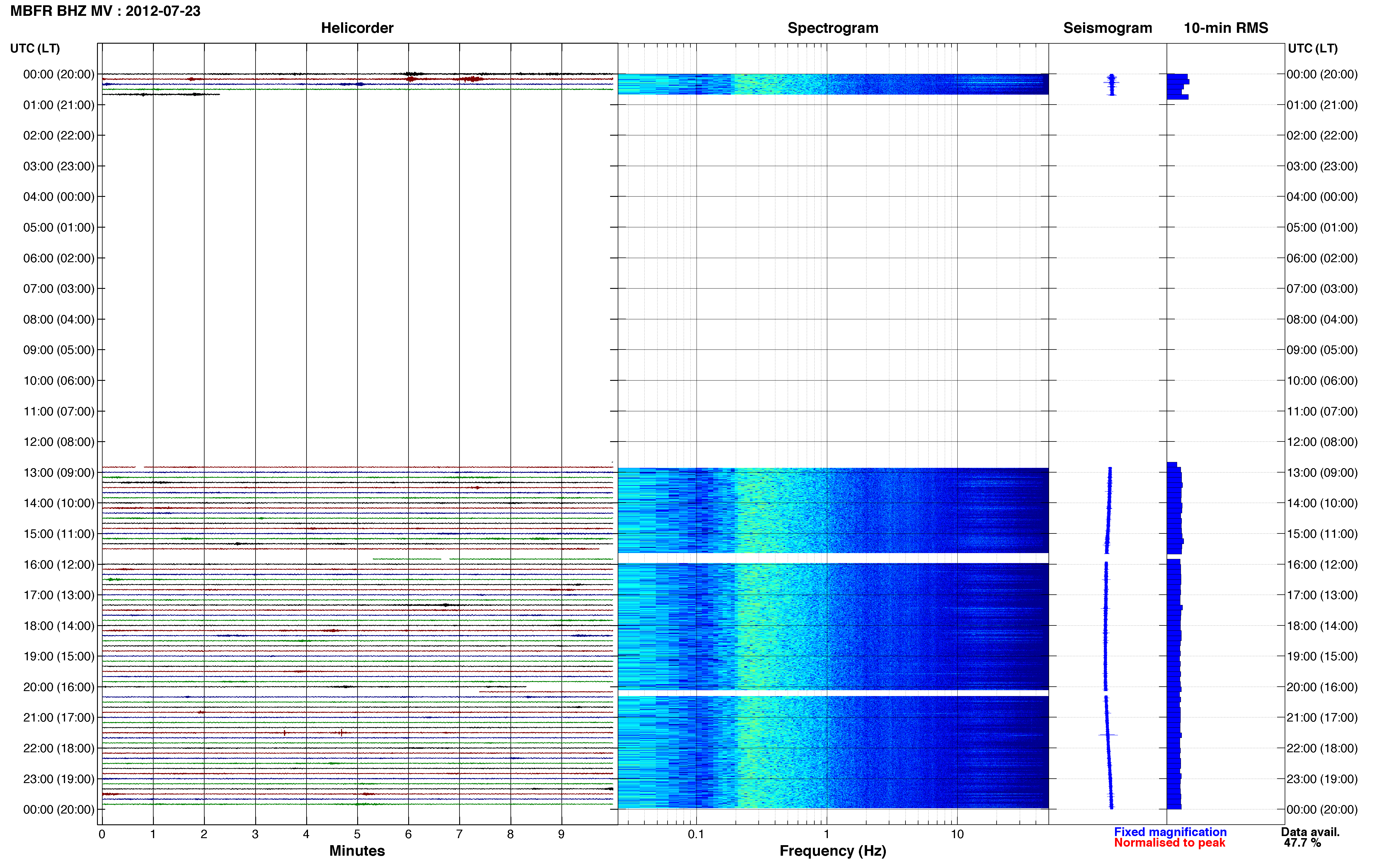Click the left UTC (LT) axis label
Screen dimensions: 1389x868
coord(35,48)
